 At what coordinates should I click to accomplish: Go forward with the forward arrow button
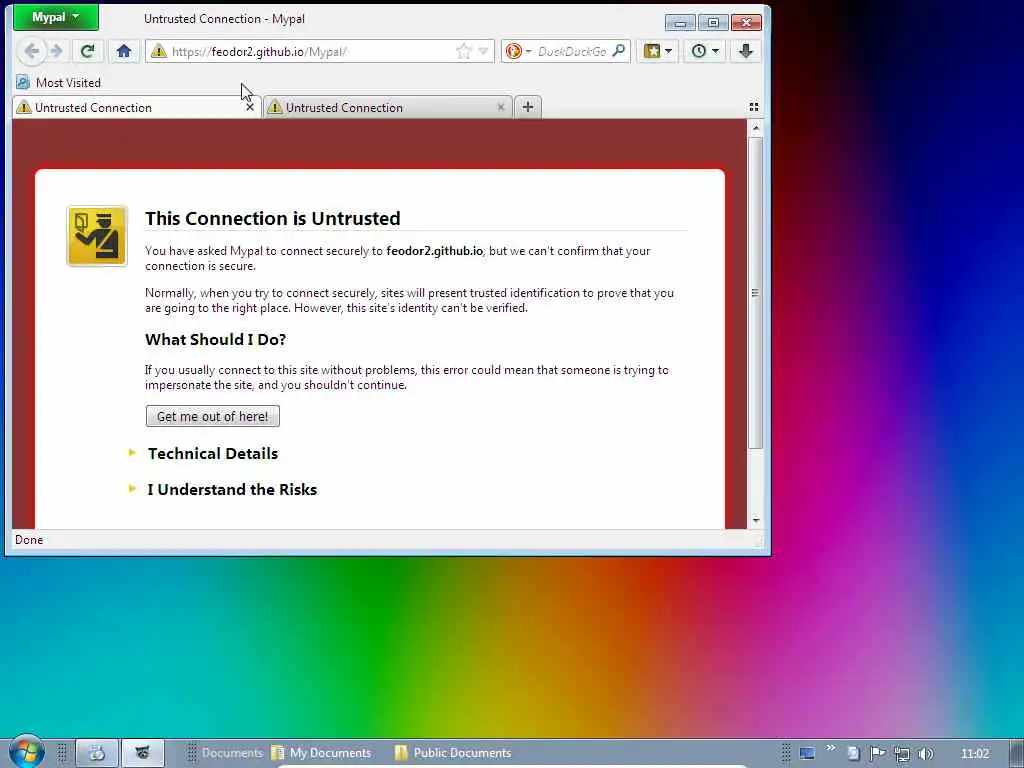coord(57,51)
